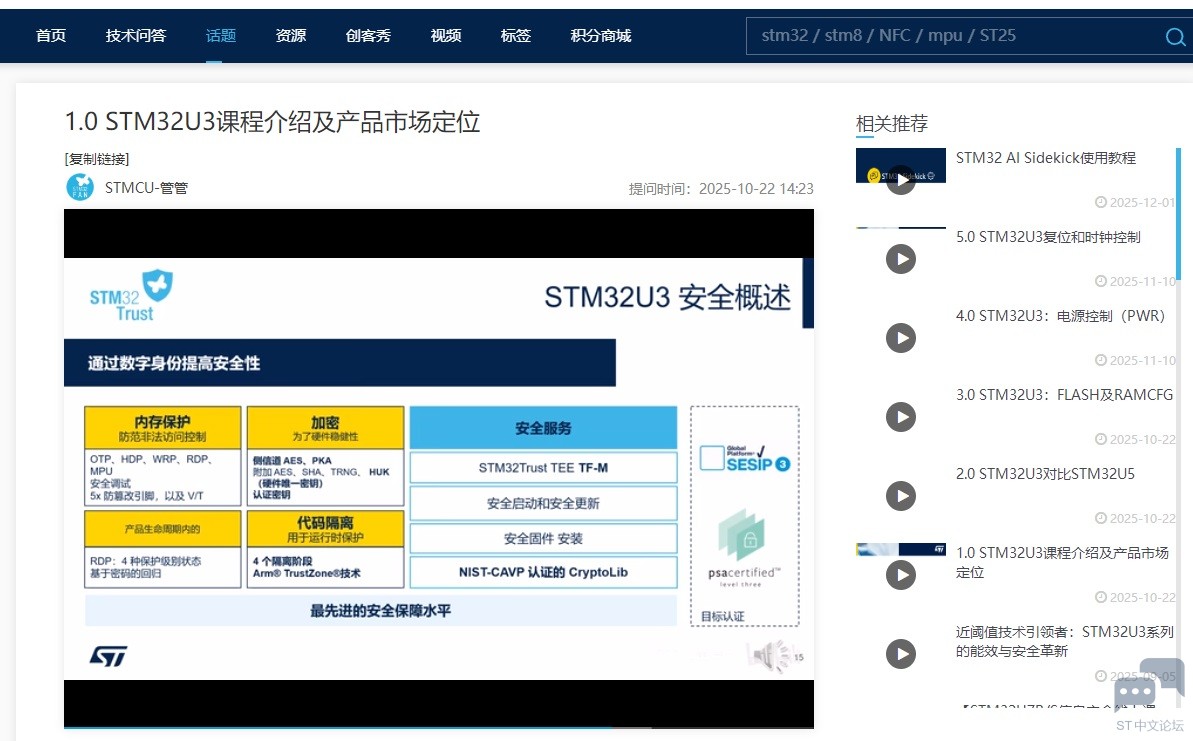Click the [复制链接] copy link

[x=97, y=159]
